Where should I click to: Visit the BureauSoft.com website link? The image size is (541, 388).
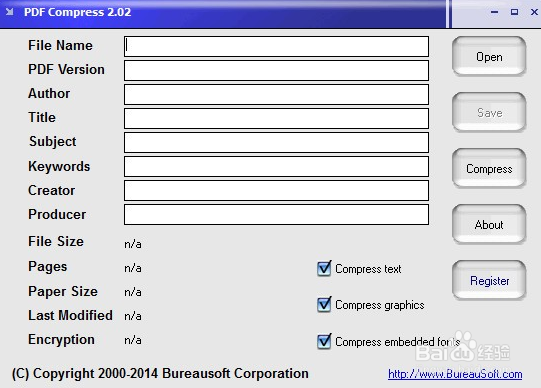(x=455, y=374)
